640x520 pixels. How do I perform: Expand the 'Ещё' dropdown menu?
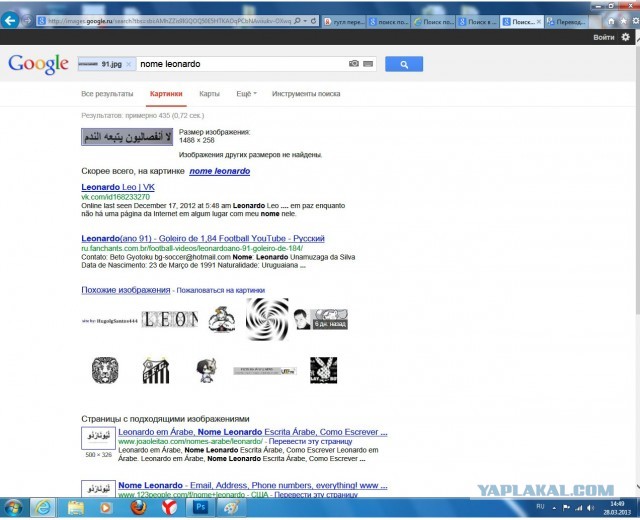tap(247, 94)
